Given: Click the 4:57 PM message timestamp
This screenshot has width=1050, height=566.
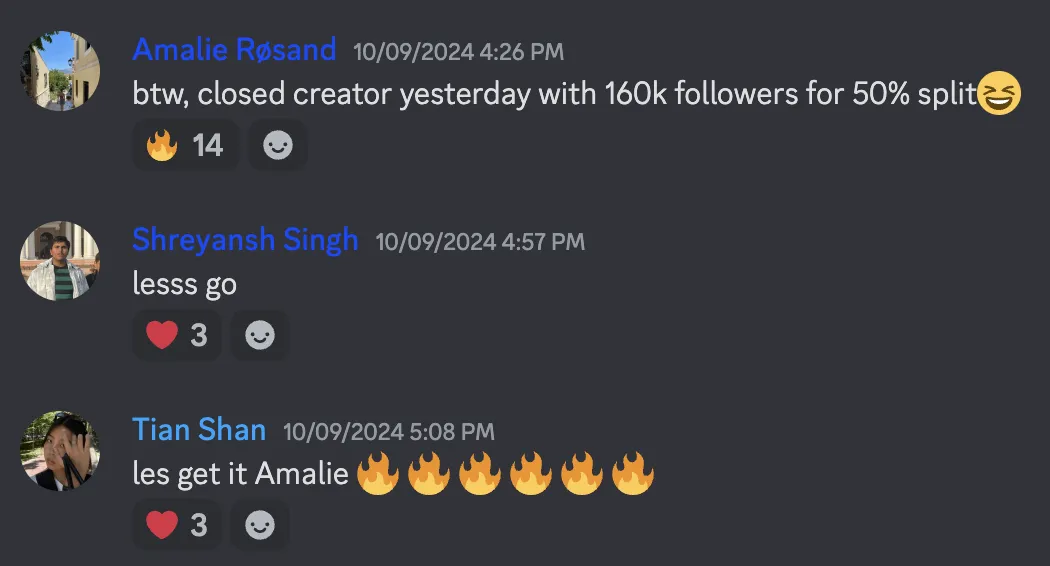Looking at the screenshot, I should 480,242.
